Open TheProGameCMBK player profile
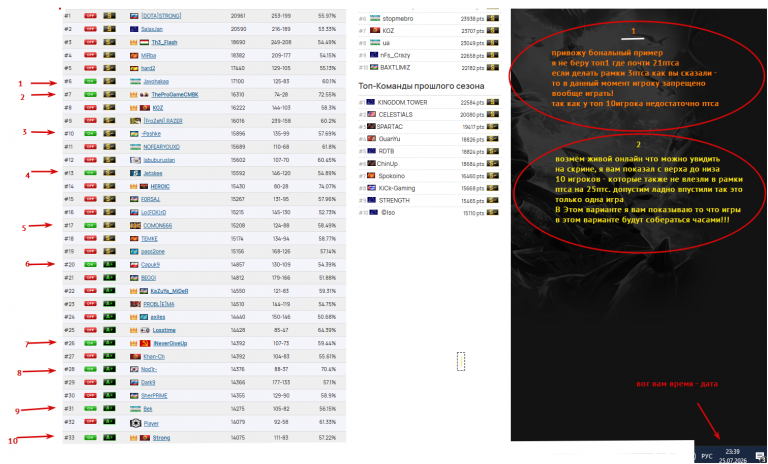Screen dimensions: 768x464 point(175,95)
